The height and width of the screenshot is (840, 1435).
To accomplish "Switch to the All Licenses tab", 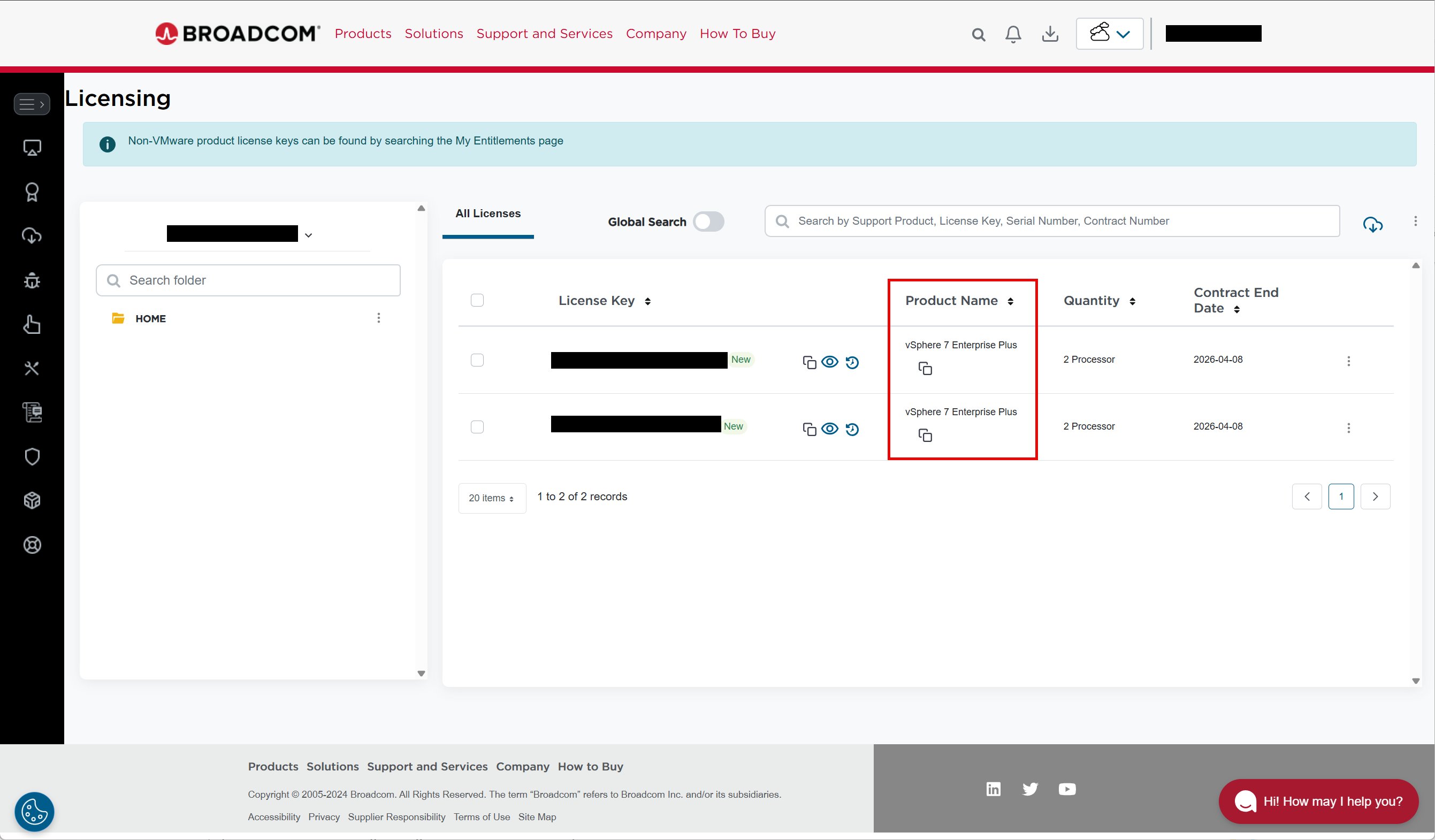I will (488, 213).
